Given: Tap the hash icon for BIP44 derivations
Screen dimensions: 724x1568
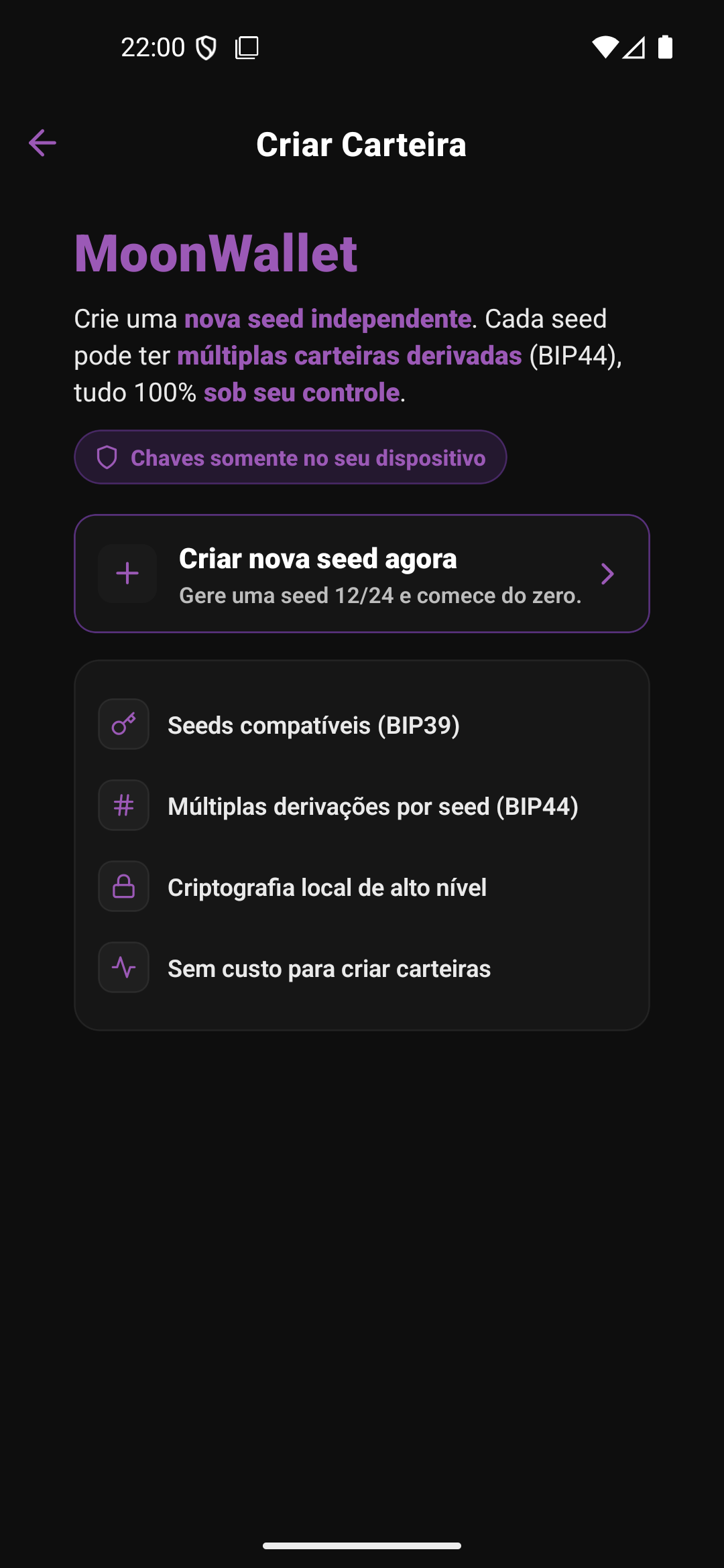Looking at the screenshot, I should 124,805.
